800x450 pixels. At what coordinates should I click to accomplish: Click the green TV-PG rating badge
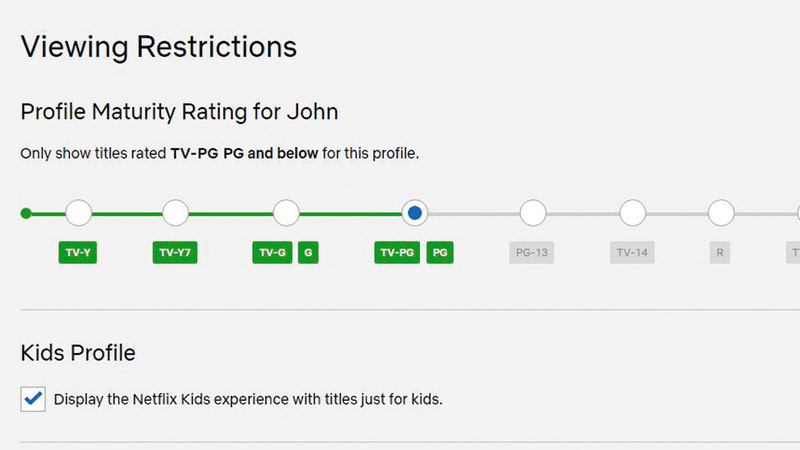(398, 253)
